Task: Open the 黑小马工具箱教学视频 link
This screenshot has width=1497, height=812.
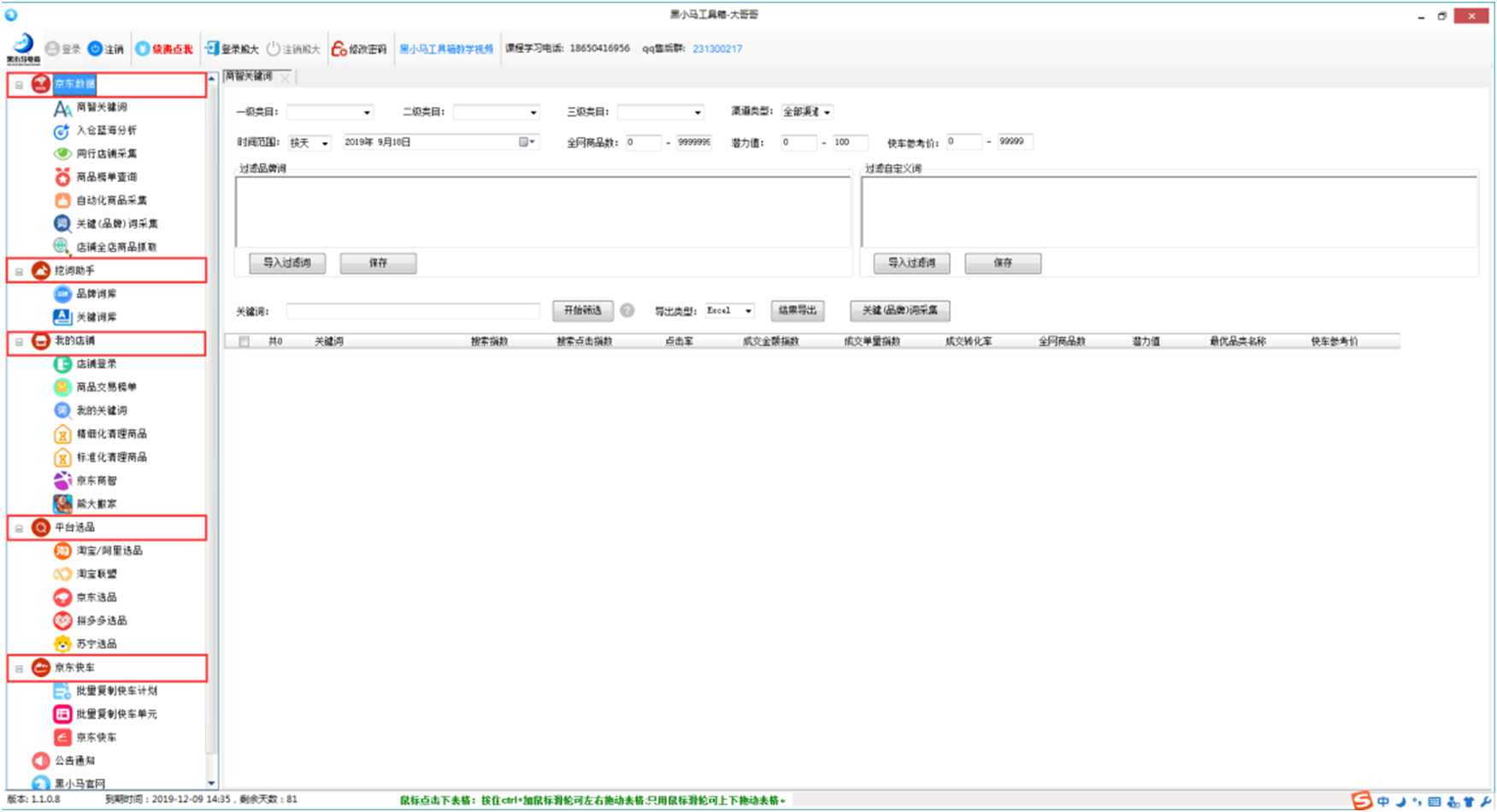Action: [446, 49]
